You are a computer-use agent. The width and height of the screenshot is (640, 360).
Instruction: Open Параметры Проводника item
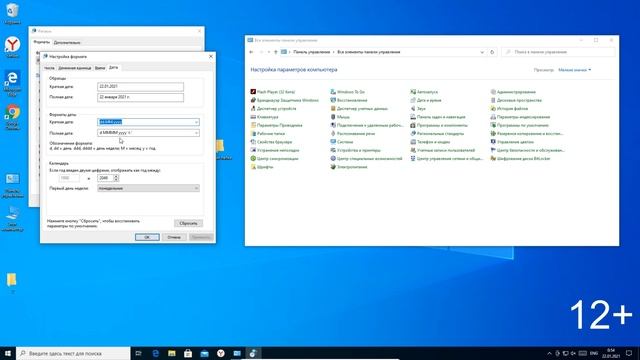coord(276,125)
